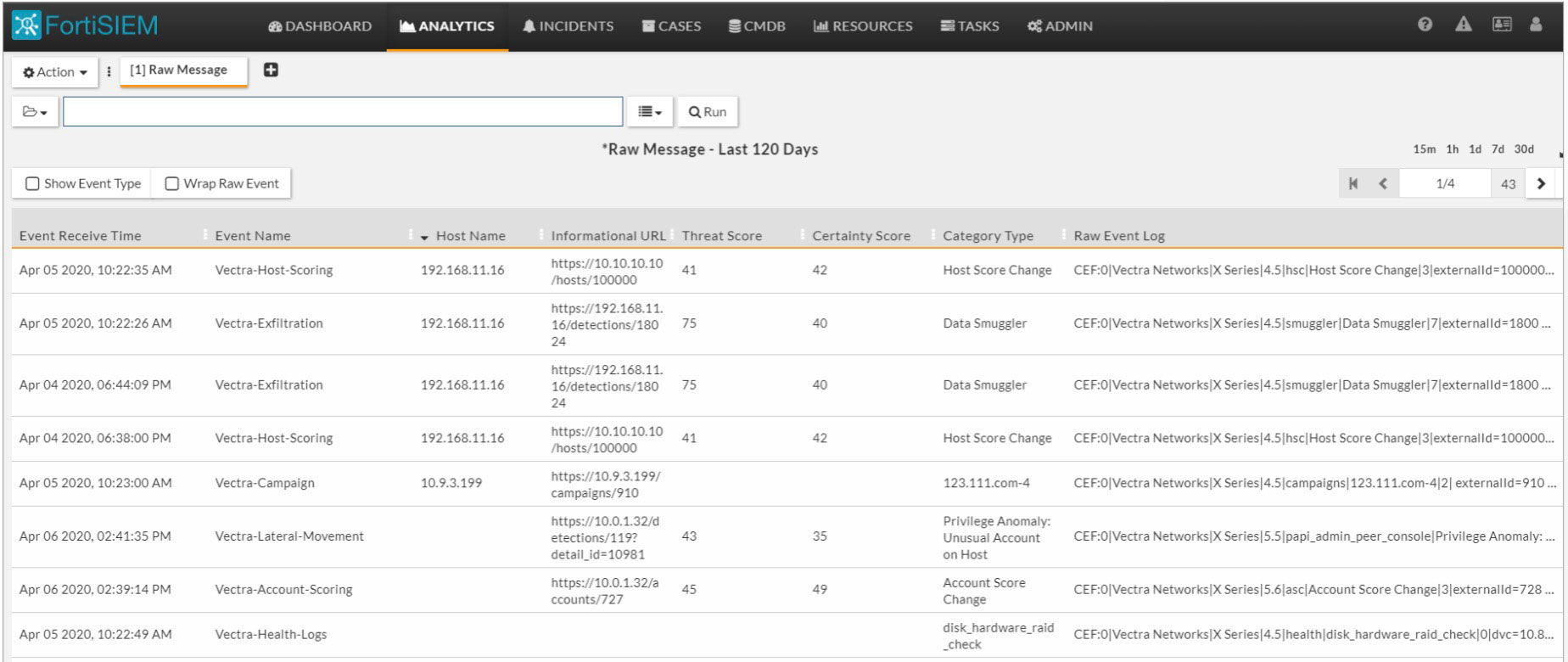Open the display fields list dropdown
This screenshot has height=662, width=1568.
tap(650, 112)
